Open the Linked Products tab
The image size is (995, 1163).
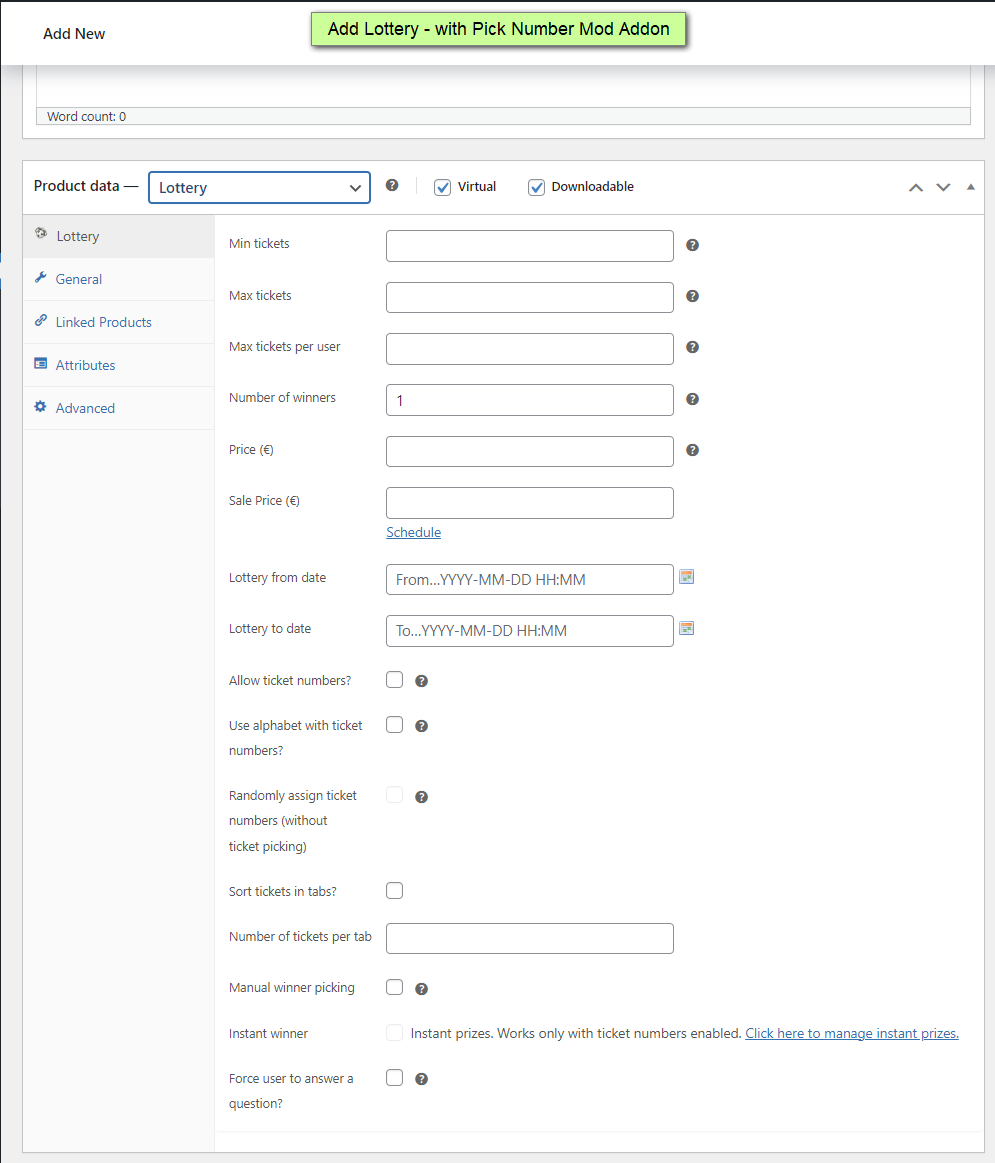coord(103,322)
